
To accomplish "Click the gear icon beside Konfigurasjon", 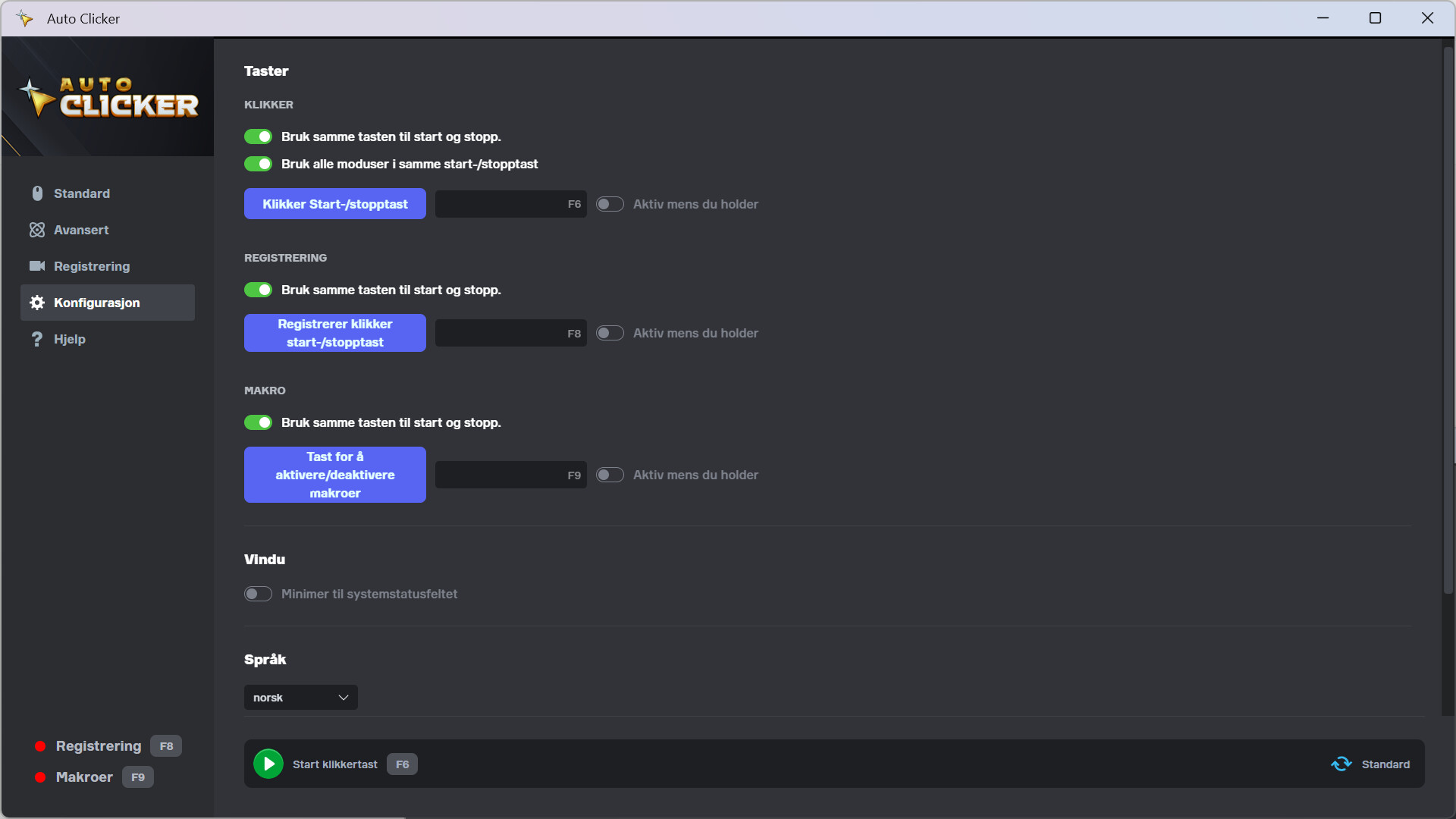I will coord(37,303).
